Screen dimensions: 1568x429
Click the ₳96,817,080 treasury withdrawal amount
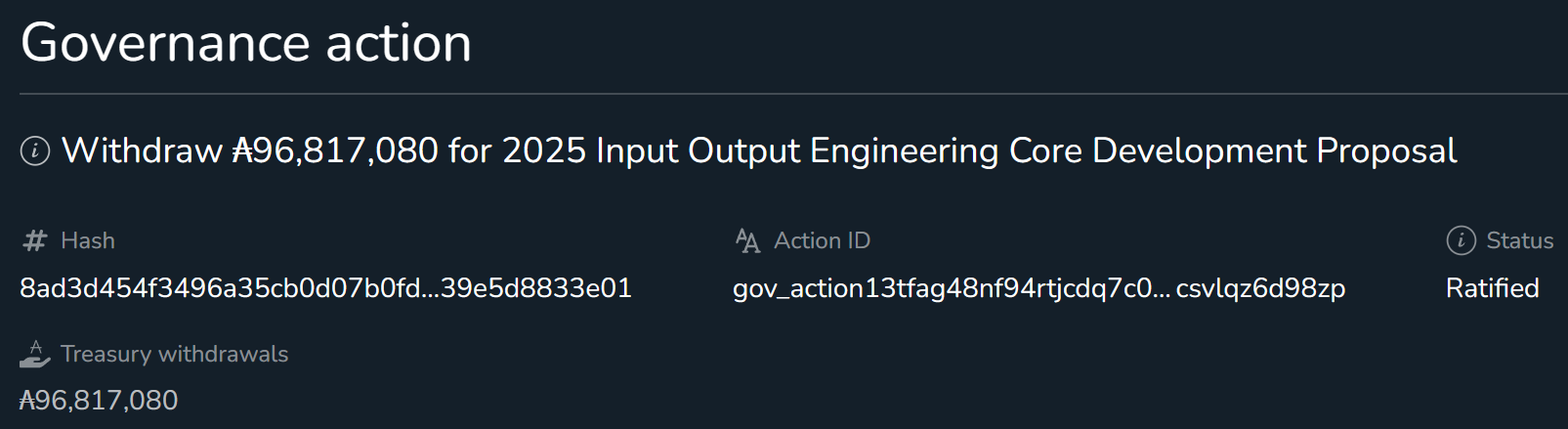99,401
